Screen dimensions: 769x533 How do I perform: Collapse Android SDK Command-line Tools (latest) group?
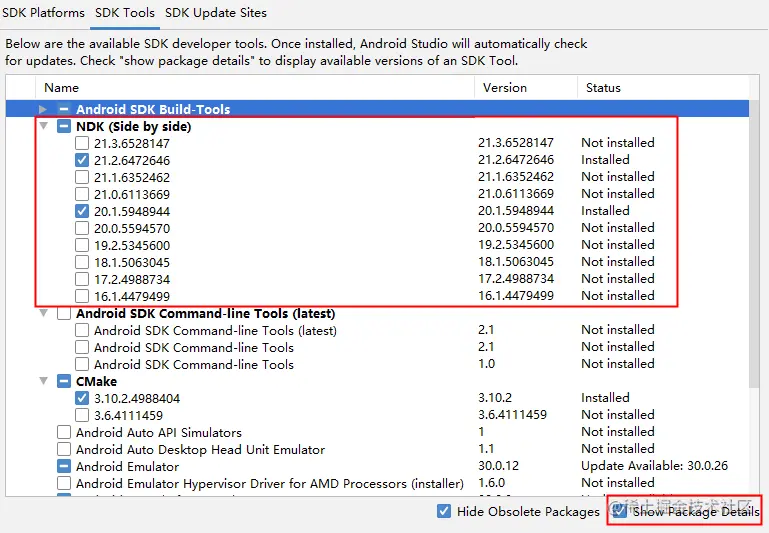44,313
